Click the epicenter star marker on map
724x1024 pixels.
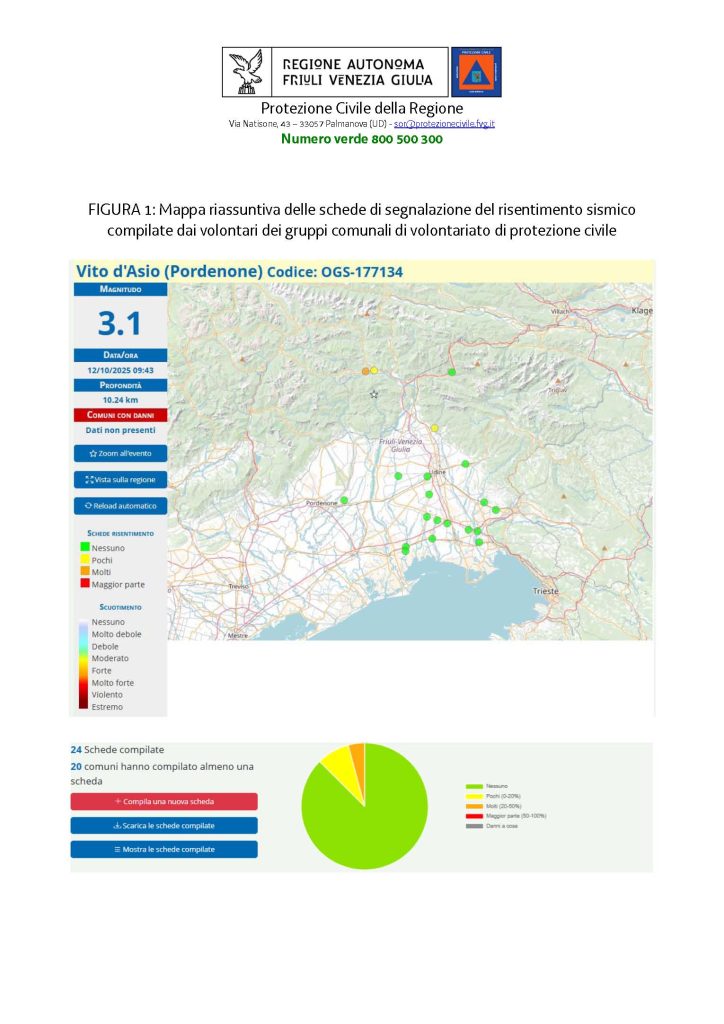coord(374,395)
